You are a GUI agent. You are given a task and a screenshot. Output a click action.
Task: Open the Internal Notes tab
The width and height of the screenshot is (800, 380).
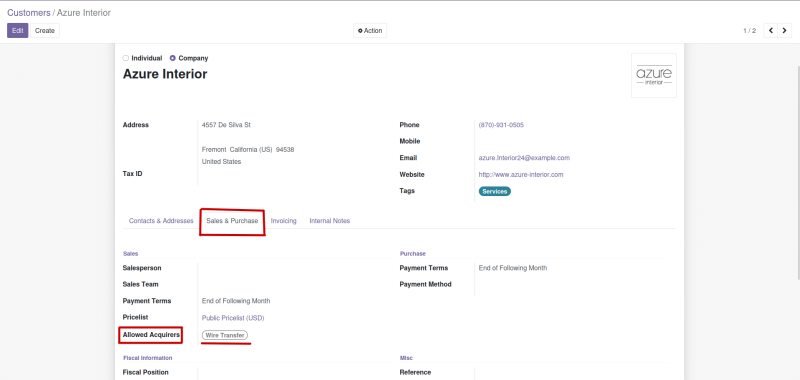pos(330,221)
